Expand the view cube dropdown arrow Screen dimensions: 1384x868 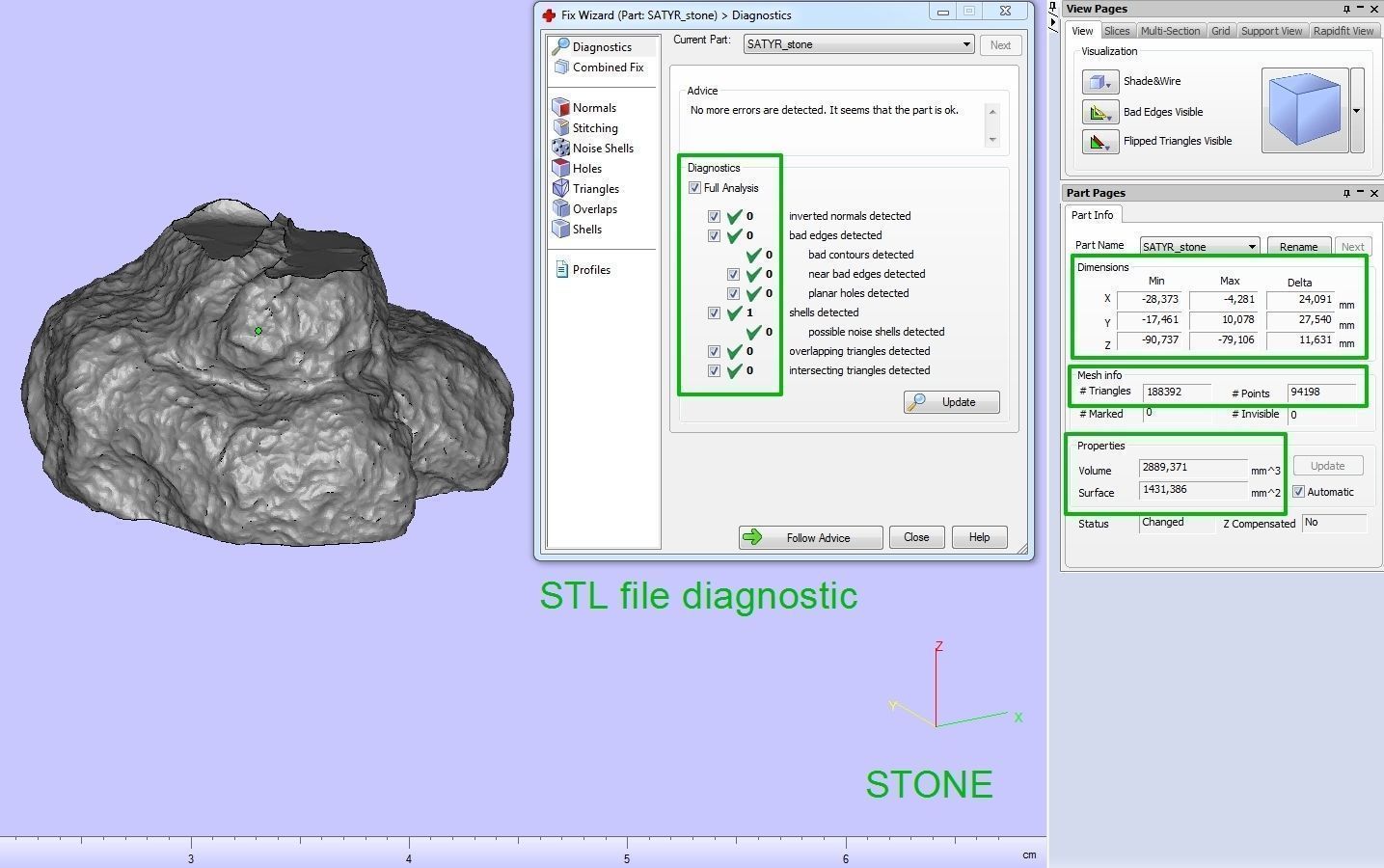pos(1357,110)
